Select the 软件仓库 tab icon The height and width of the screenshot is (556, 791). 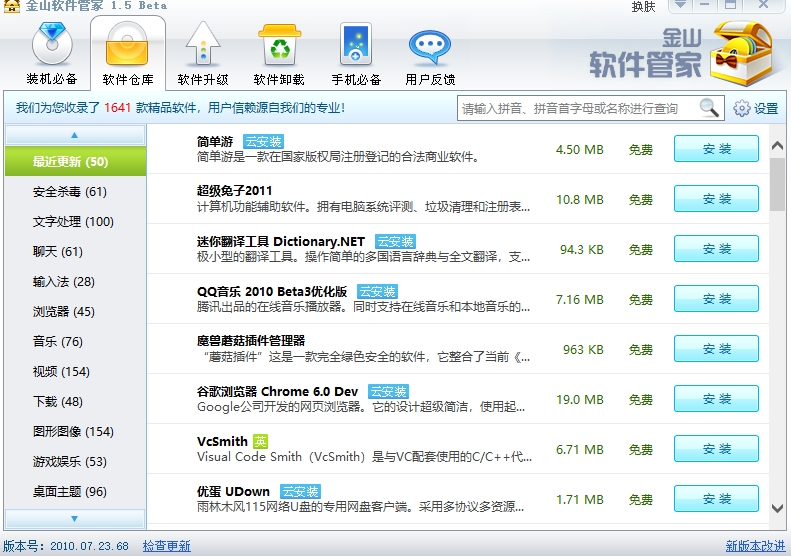(x=127, y=44)
